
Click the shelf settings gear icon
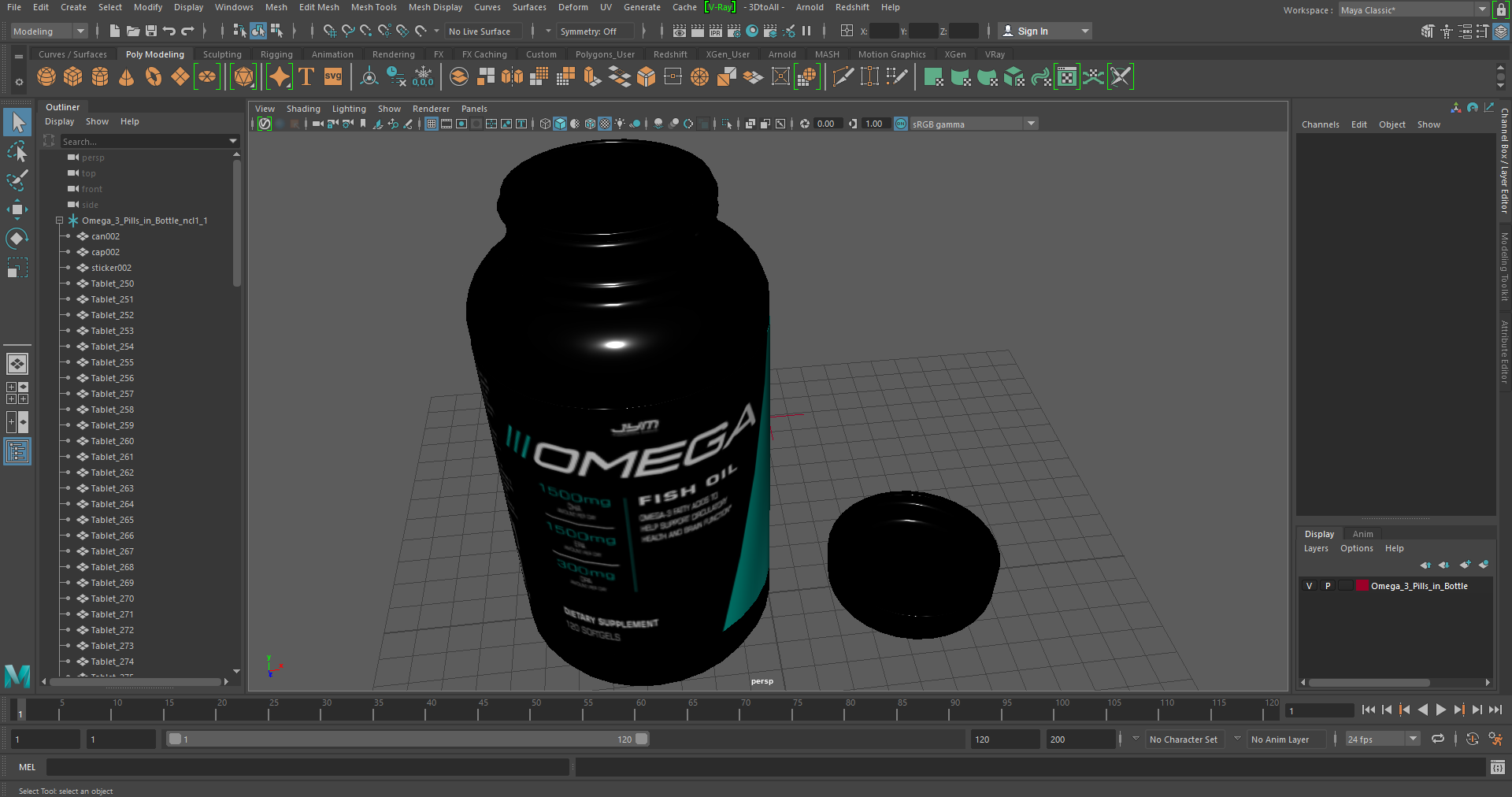point(19,81)
